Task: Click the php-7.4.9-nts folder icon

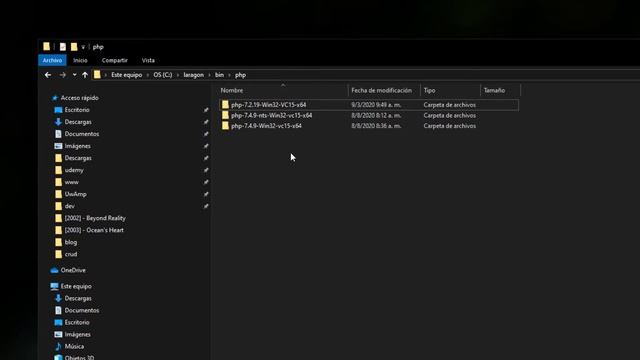Action: [x=225, y=116]
